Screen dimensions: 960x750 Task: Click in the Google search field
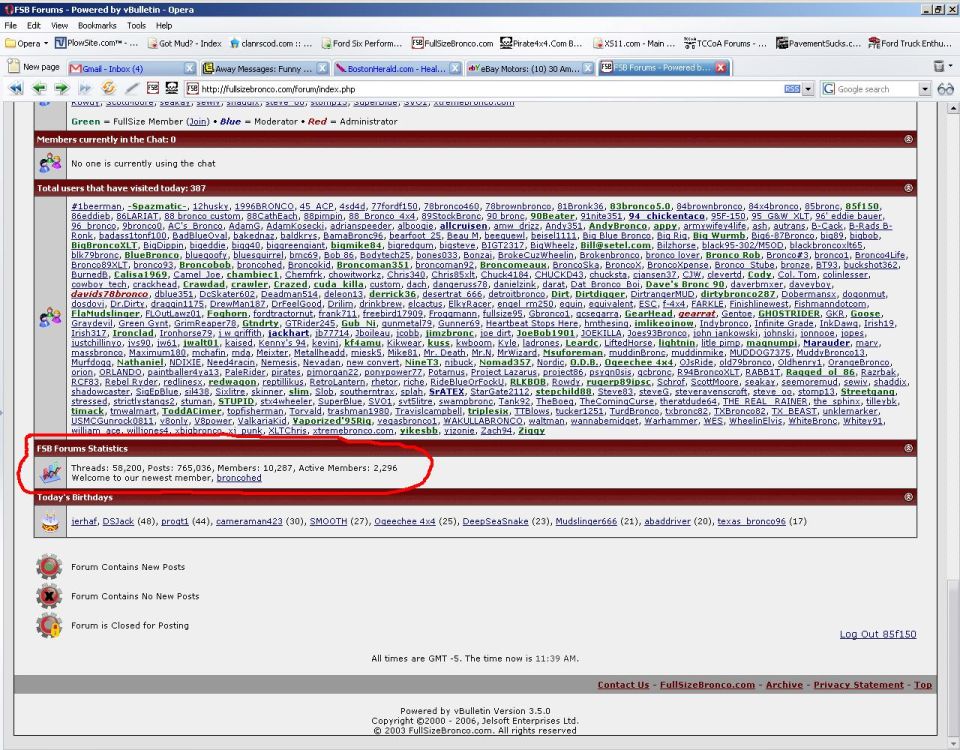pyautogui.click(x=876, y=89)
